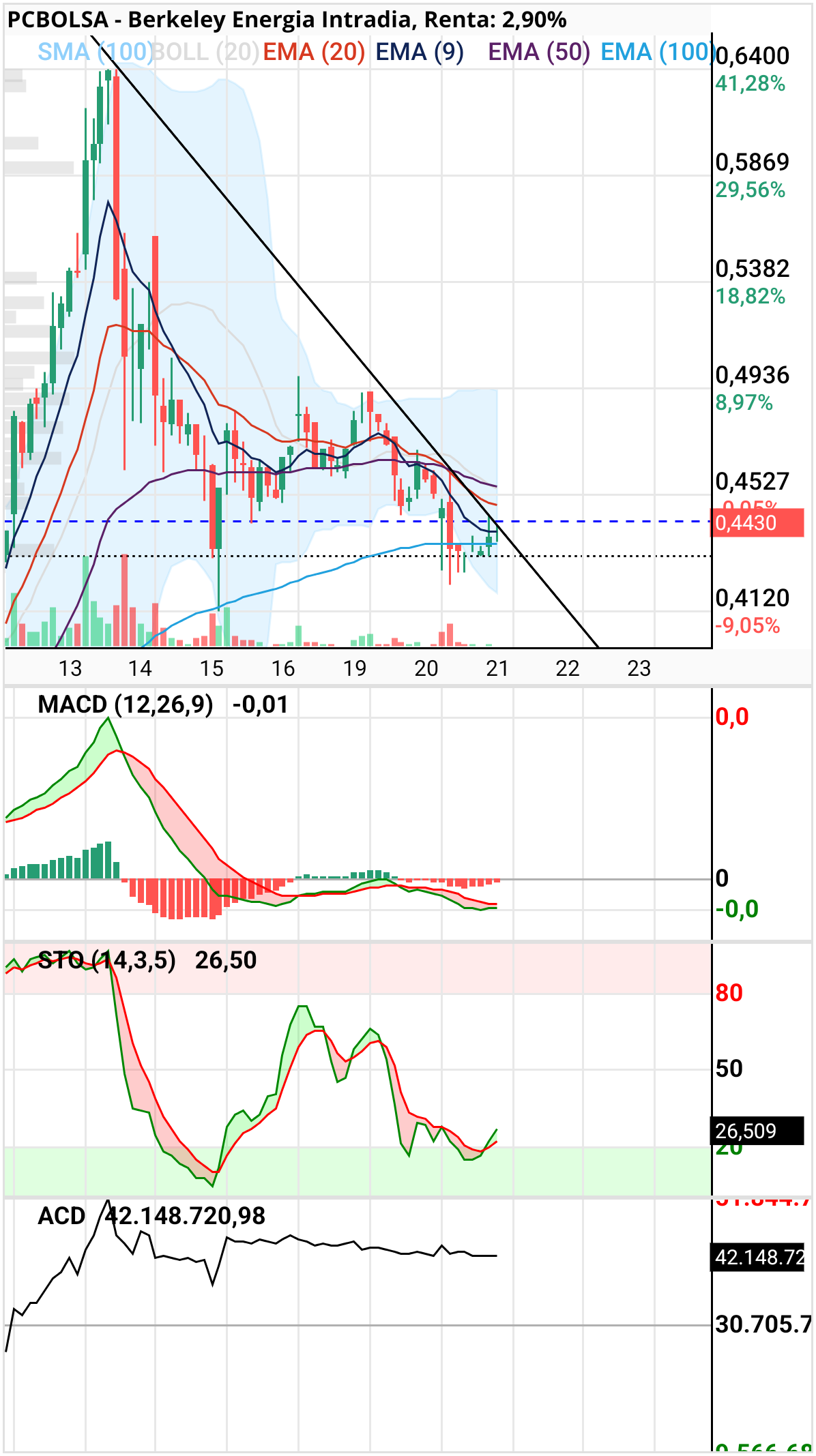Select the 41,28% percentage label

[751, 84]
